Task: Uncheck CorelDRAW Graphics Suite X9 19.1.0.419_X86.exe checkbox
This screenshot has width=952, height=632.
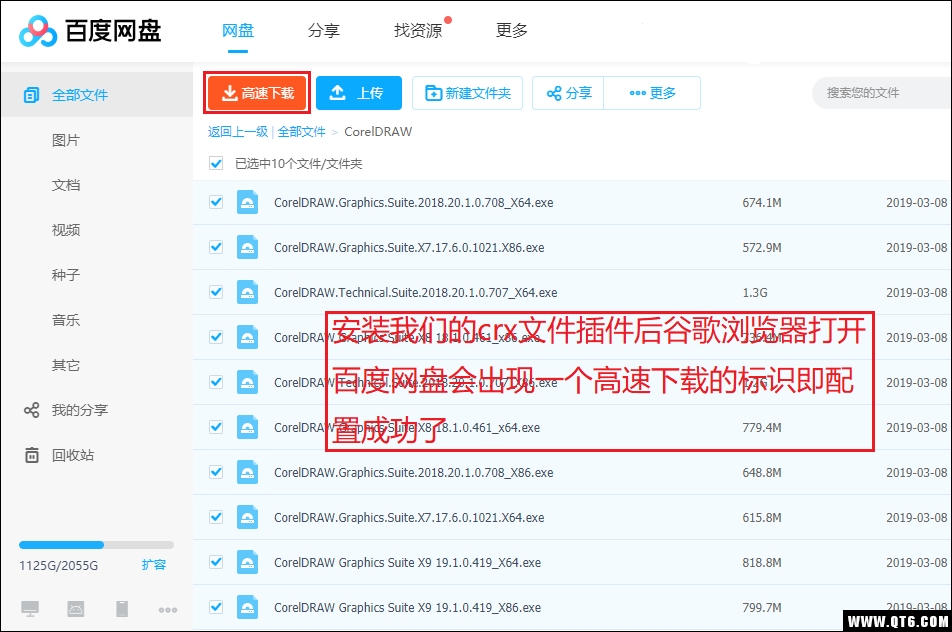Action: (x=216, y=607)
